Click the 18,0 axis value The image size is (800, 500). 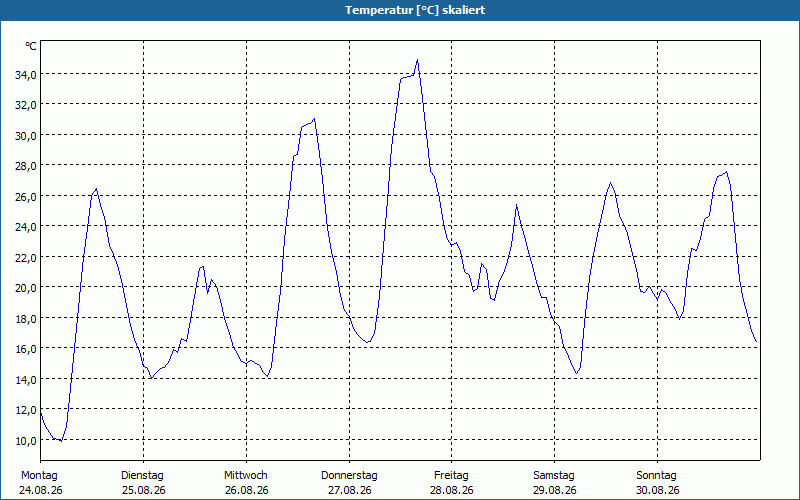26,318
